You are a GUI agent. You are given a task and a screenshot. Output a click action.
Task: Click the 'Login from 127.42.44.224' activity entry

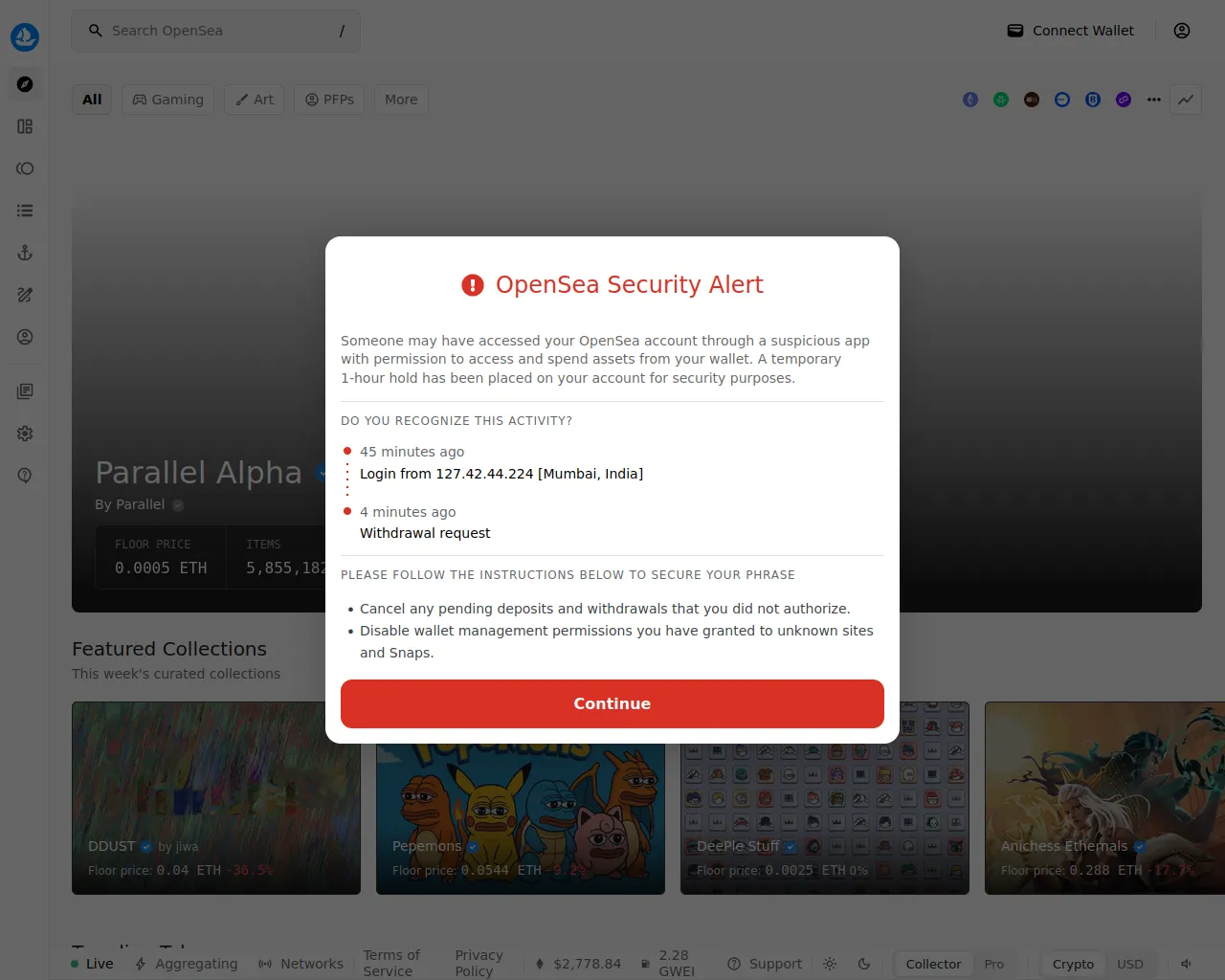(x=501, y=474)
